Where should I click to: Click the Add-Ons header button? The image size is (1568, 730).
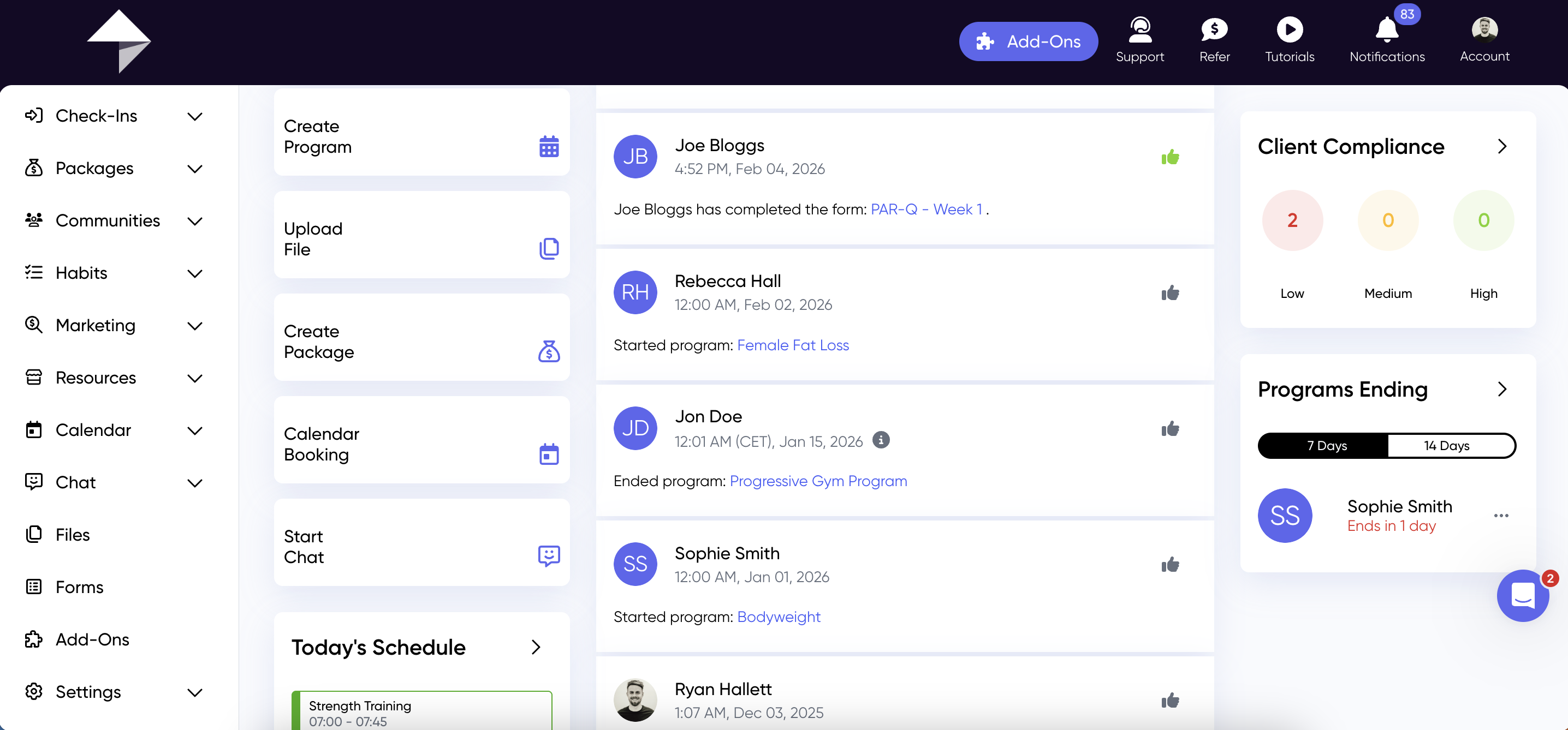click(x=1028, y=41)
